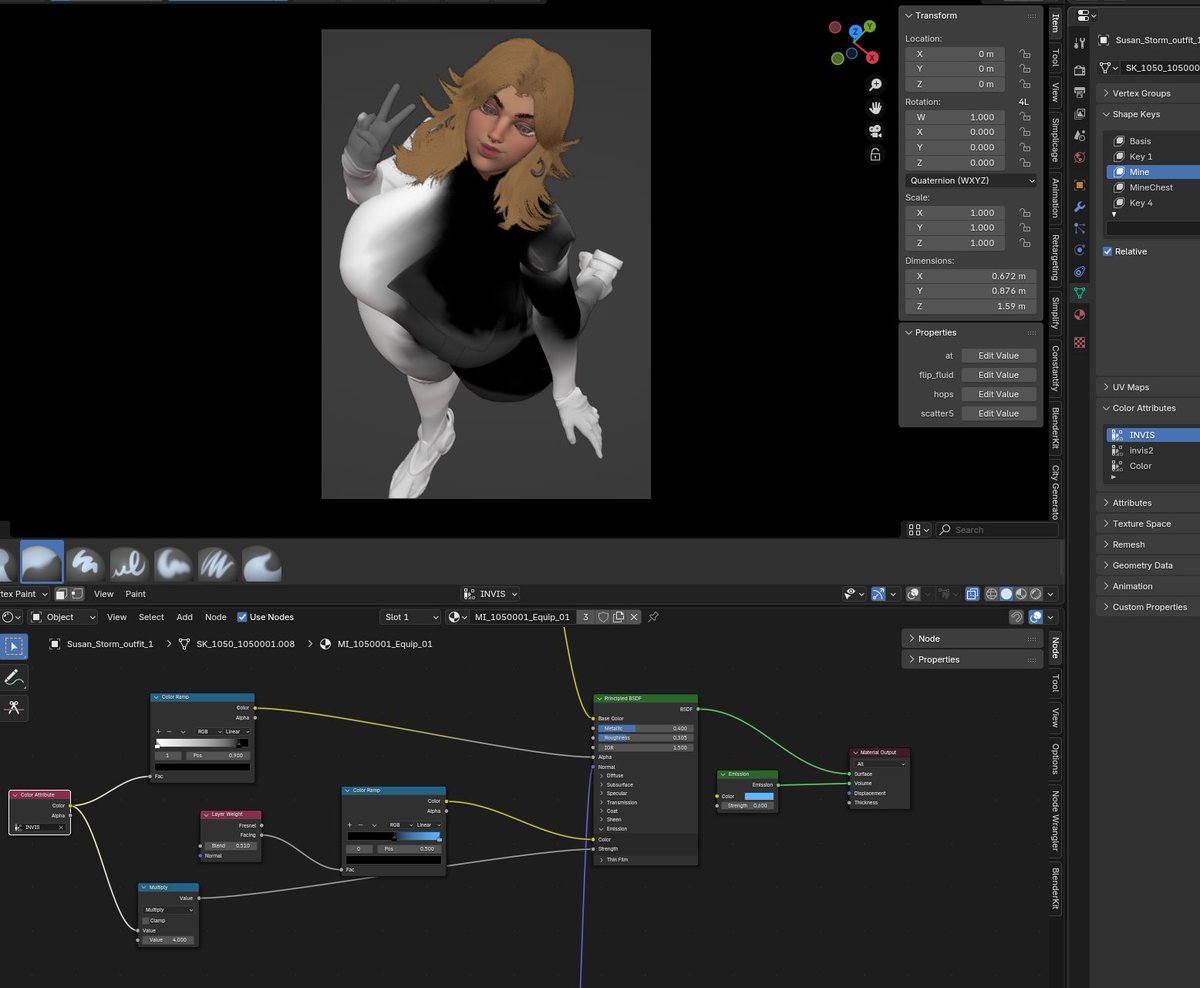Expand the Vertex Groups panel

click(x=1141, y=93)
